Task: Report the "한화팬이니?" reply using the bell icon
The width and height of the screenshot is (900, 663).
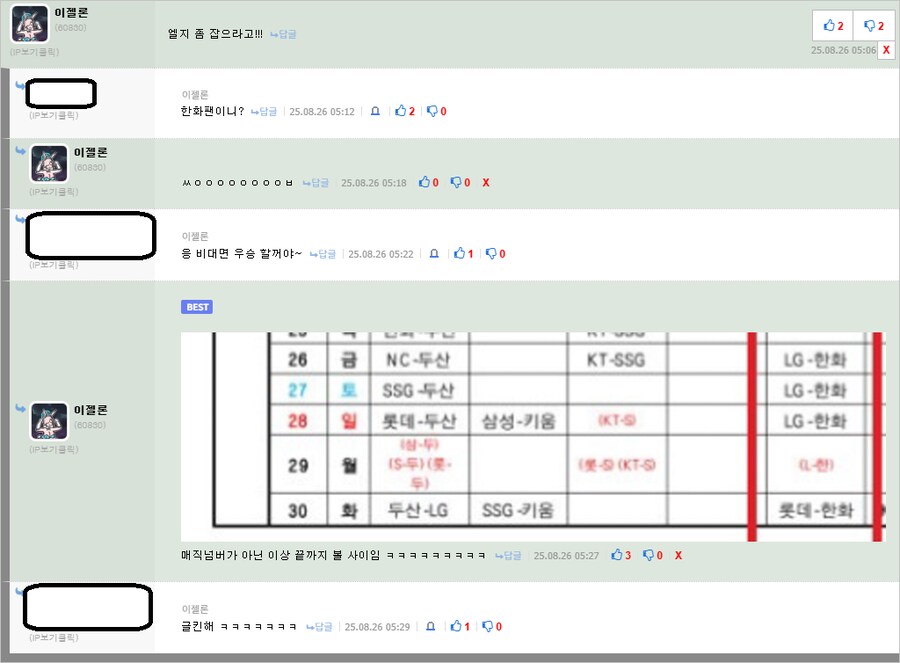Action: pyautogui.click(x=375, y=111)
